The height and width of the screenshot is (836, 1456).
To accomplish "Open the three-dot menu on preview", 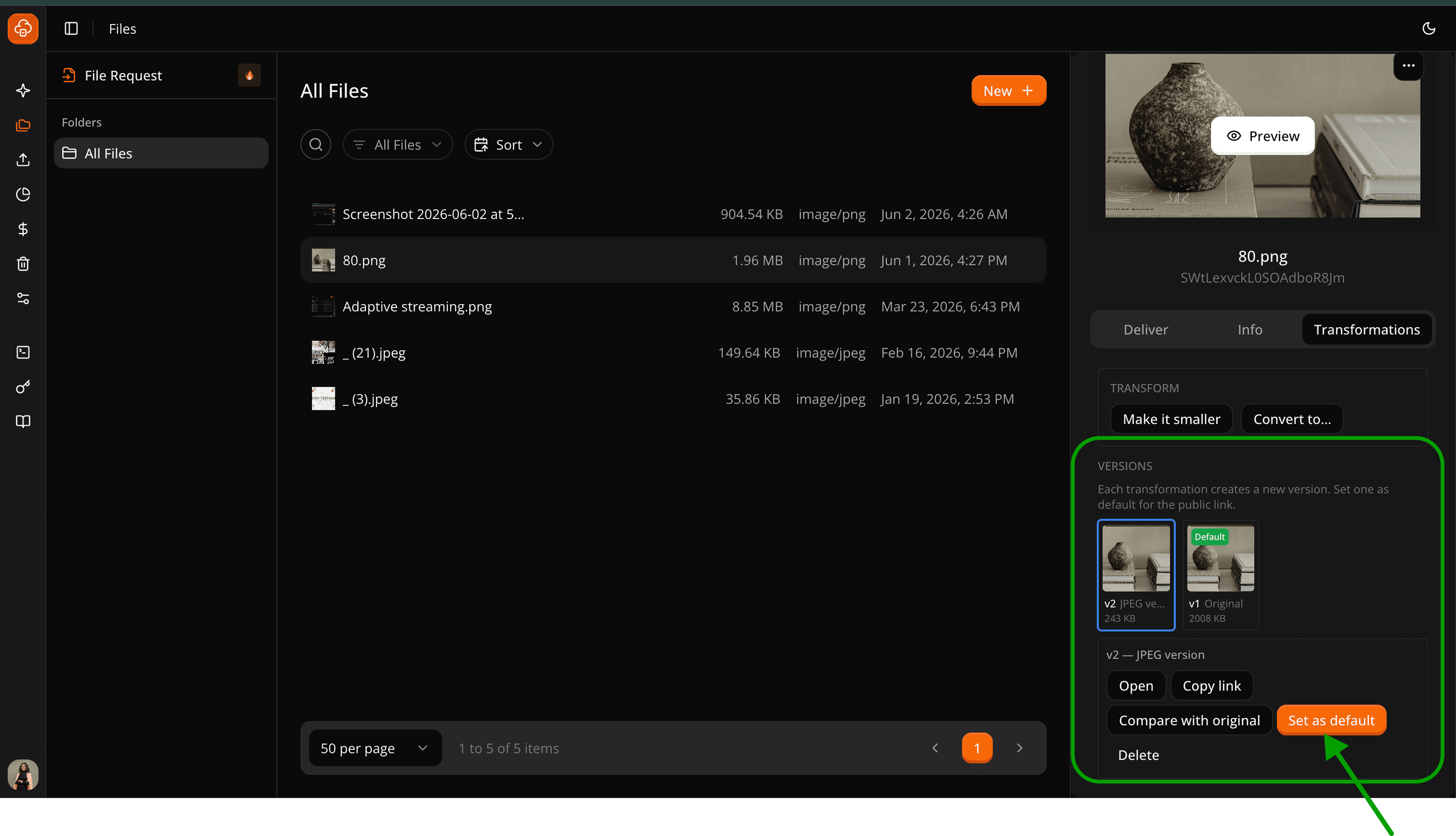I will (1408, 65).
